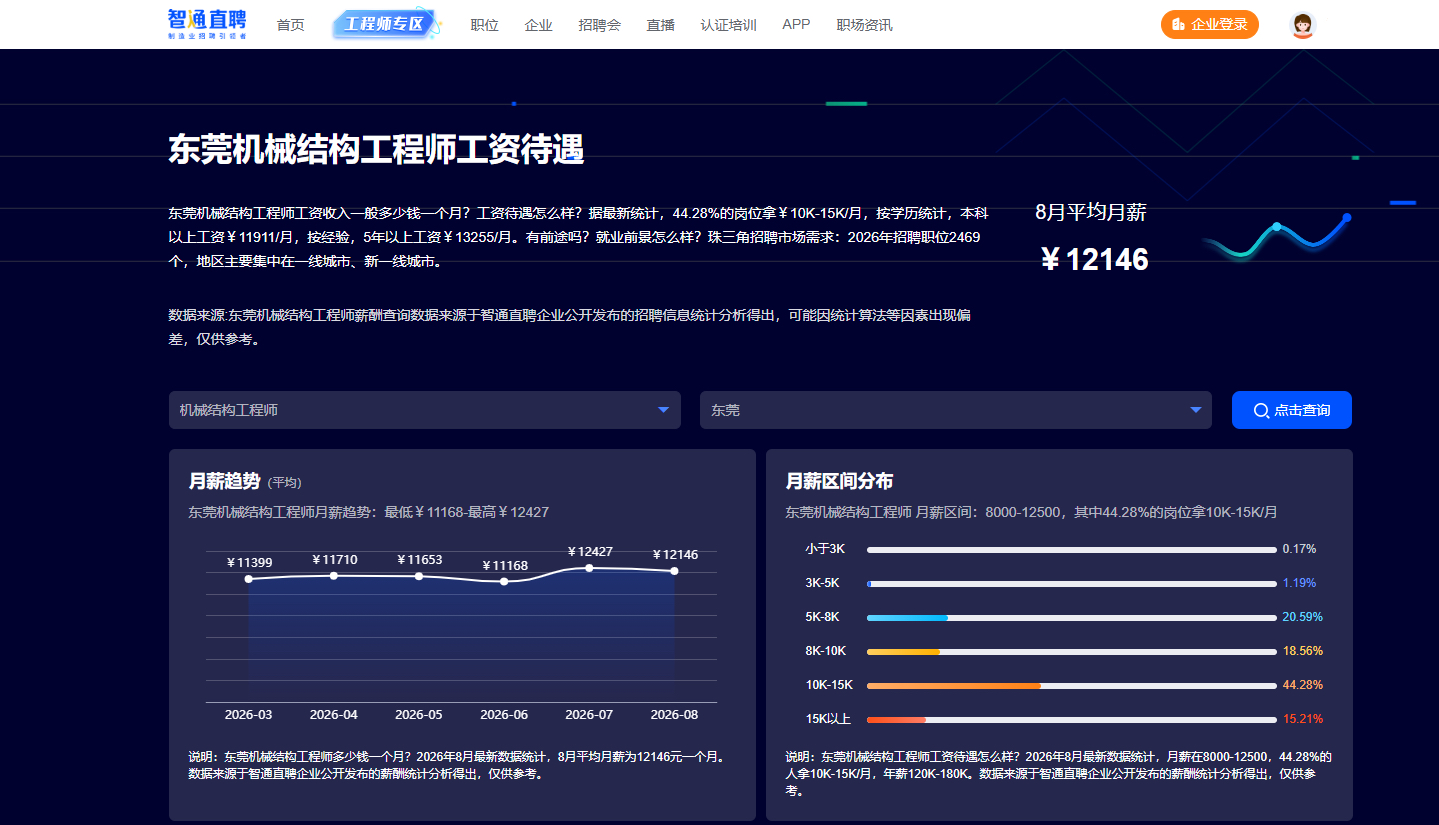Click the 5K-8K salary bar
Screen dimensions: 1439x825
pos(1072,617)
